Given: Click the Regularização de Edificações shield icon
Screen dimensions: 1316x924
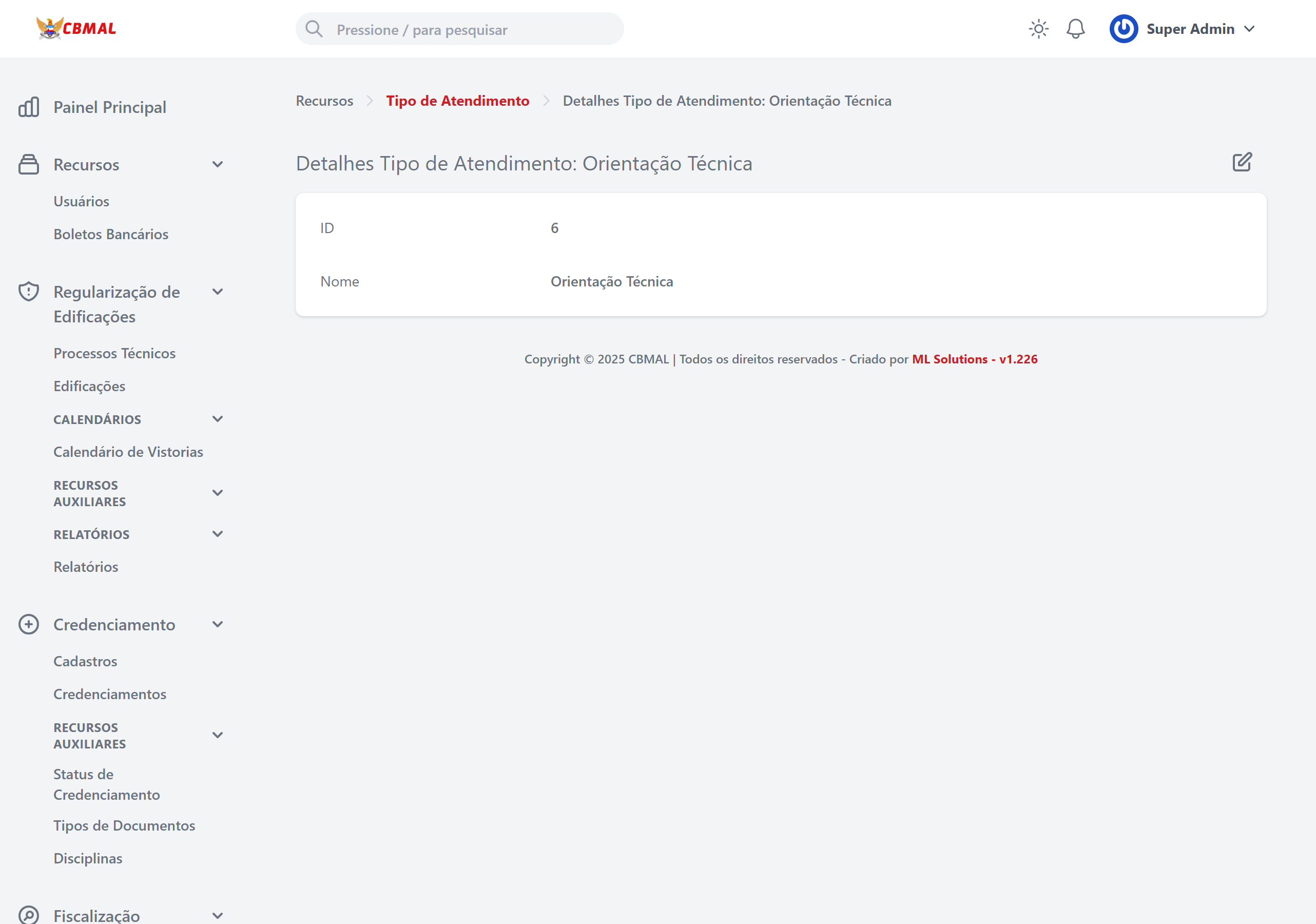Looking at the screenshot, I should click(x=29, y=292).
